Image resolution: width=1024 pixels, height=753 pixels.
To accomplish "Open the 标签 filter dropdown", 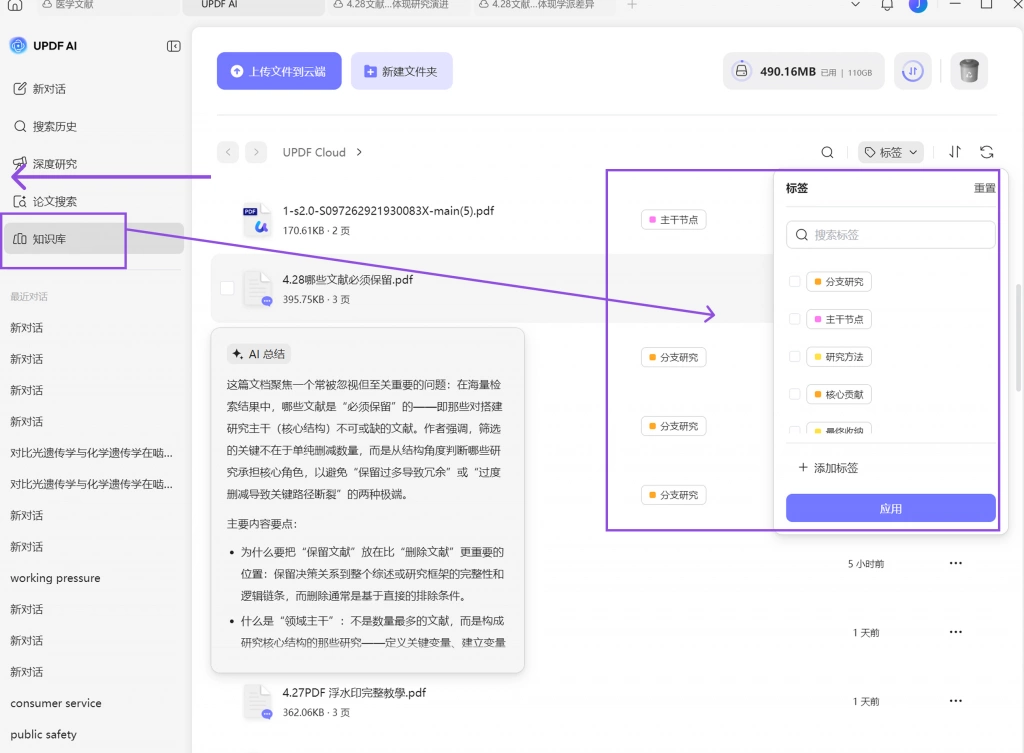I will (x=891, y=152).
